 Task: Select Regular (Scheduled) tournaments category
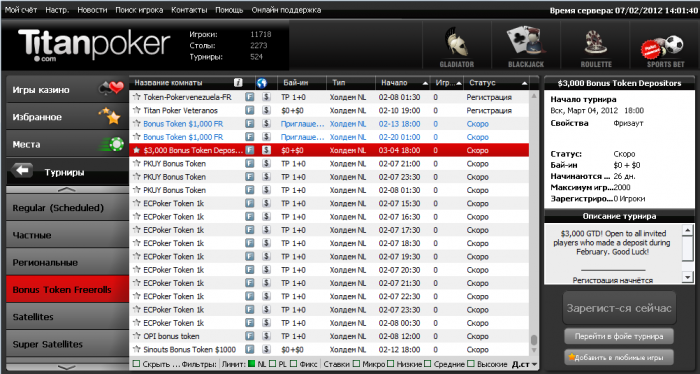coord(67,208)
